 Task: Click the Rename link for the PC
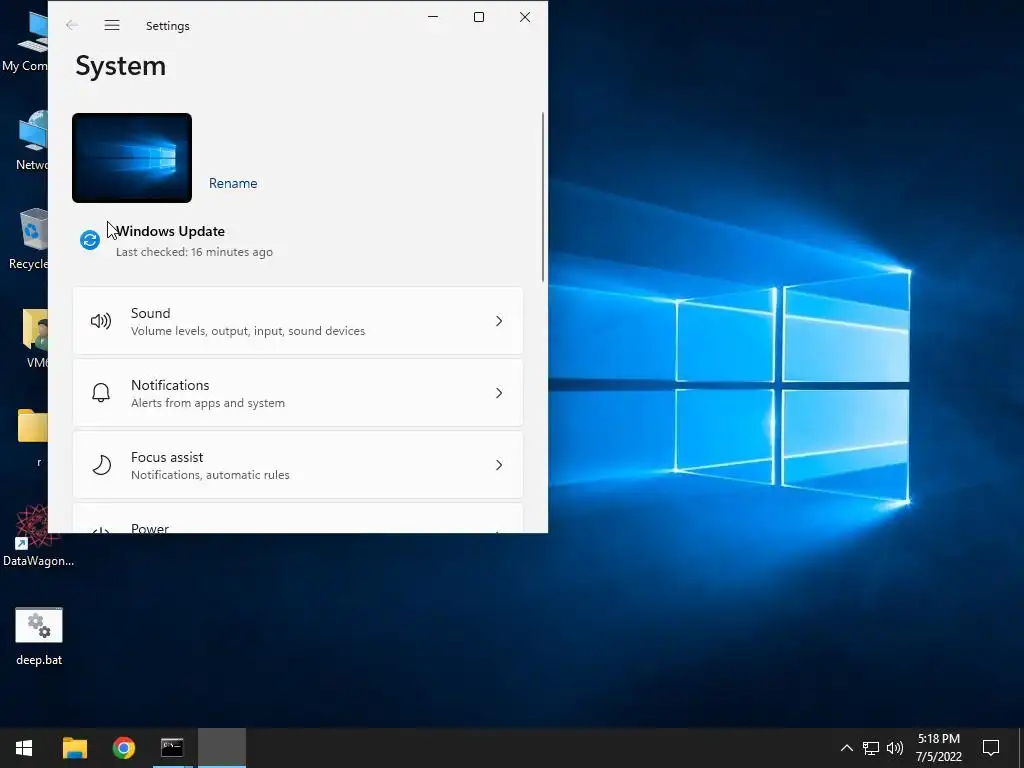click(233, 184)
